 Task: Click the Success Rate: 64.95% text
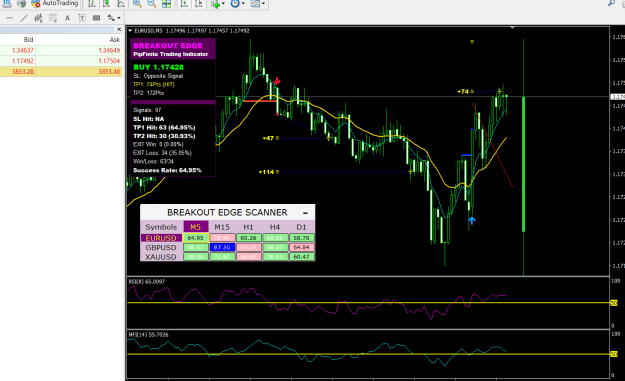click(x=167, y=171)
